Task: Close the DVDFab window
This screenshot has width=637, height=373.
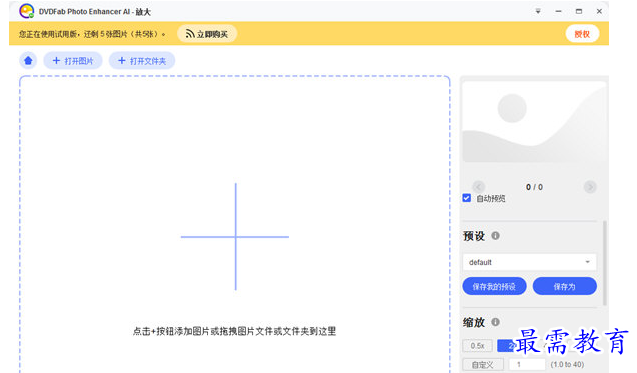Action: click(599, 11)
